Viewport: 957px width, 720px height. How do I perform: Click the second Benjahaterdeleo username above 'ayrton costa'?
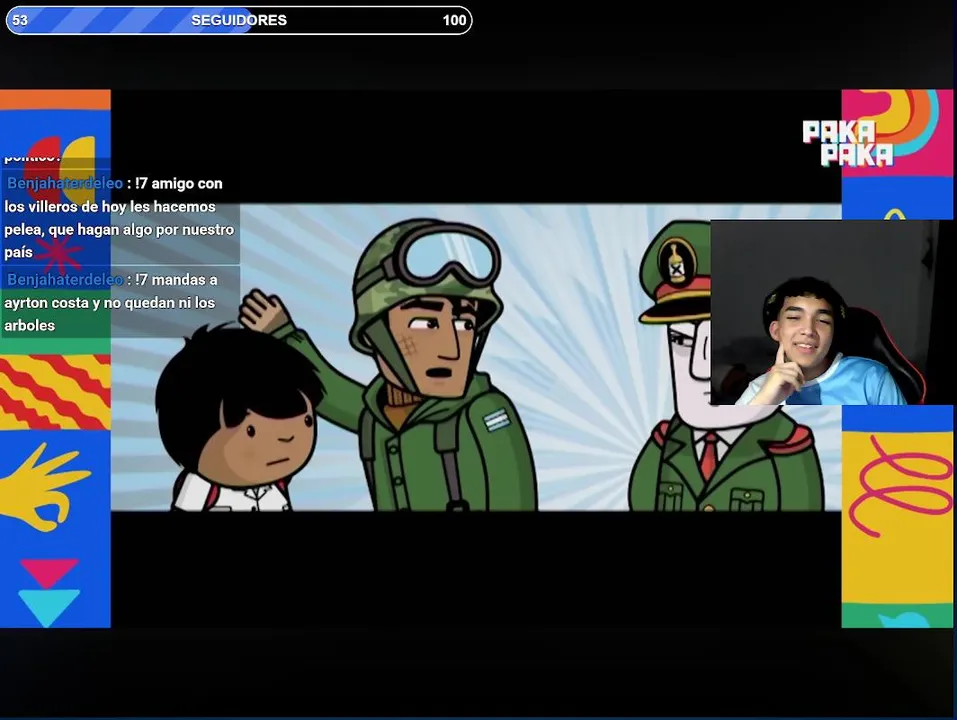65,279
